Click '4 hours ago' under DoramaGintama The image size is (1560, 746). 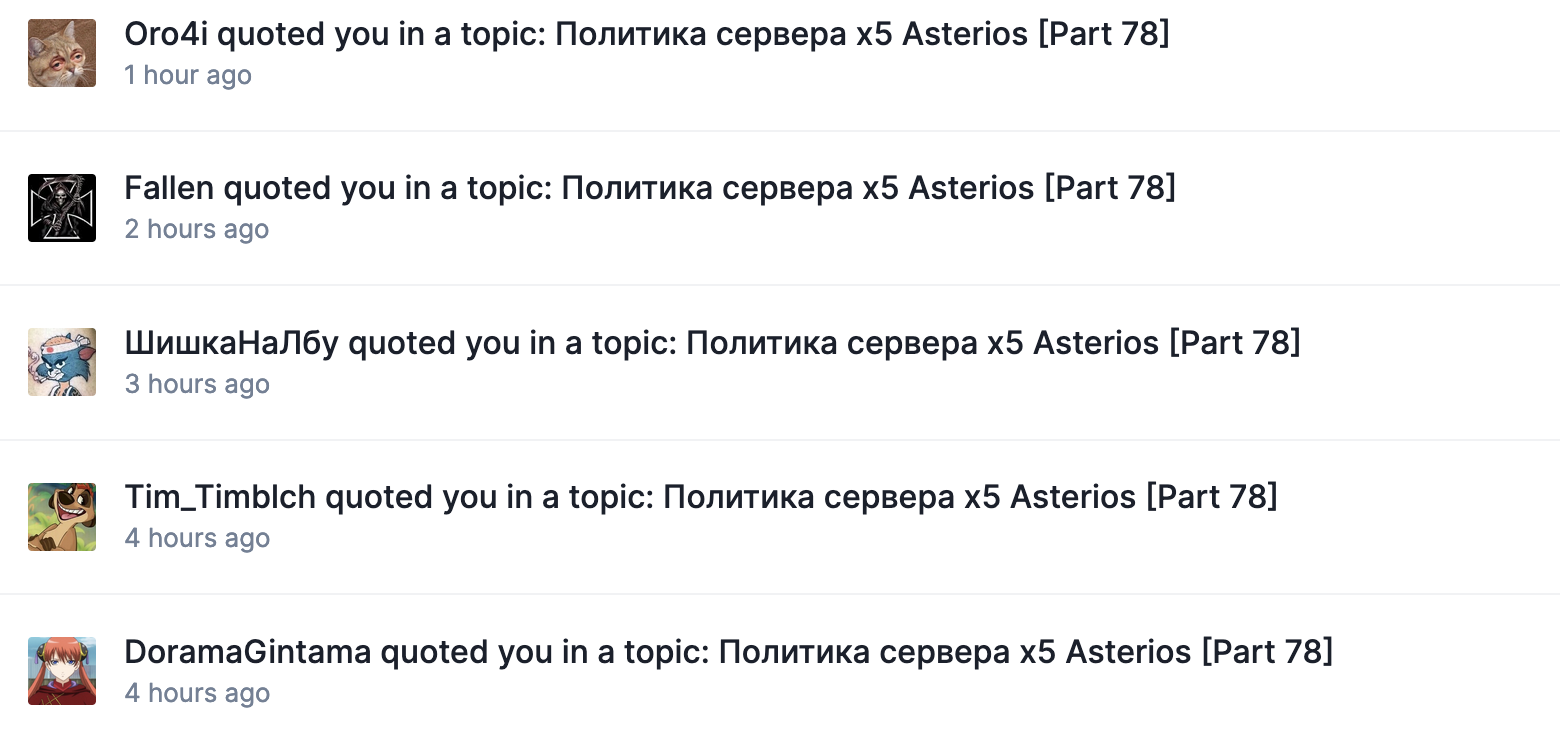pos(197,693)
